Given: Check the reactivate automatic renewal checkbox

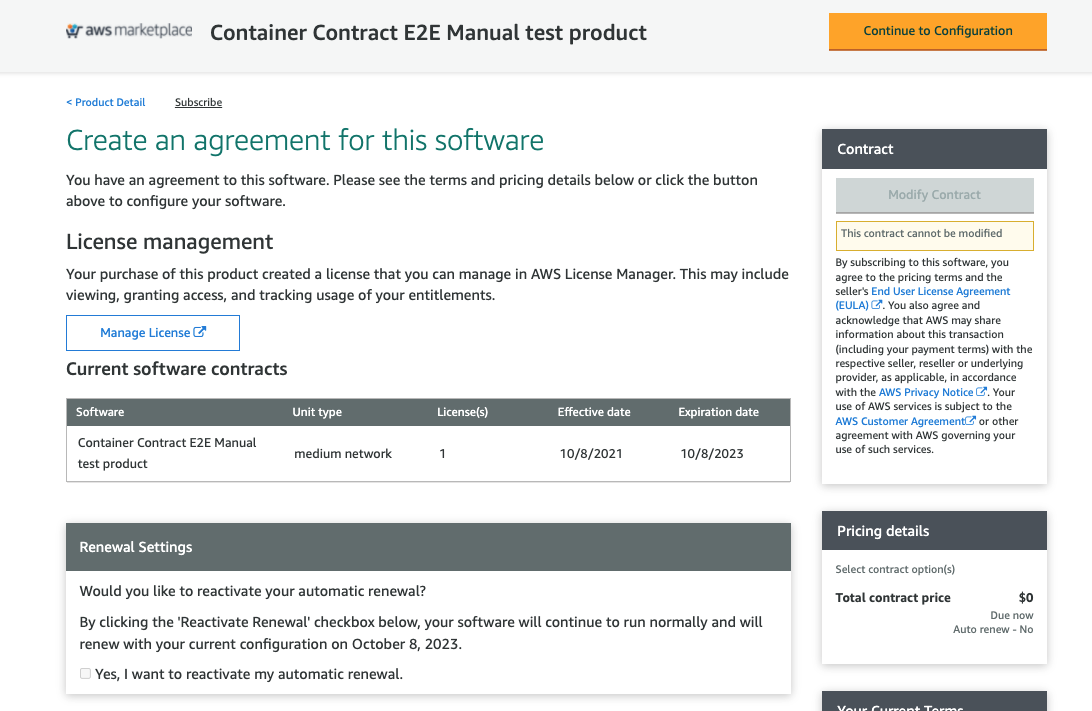Looking at the screenshot, I should [x=85, y=674].
